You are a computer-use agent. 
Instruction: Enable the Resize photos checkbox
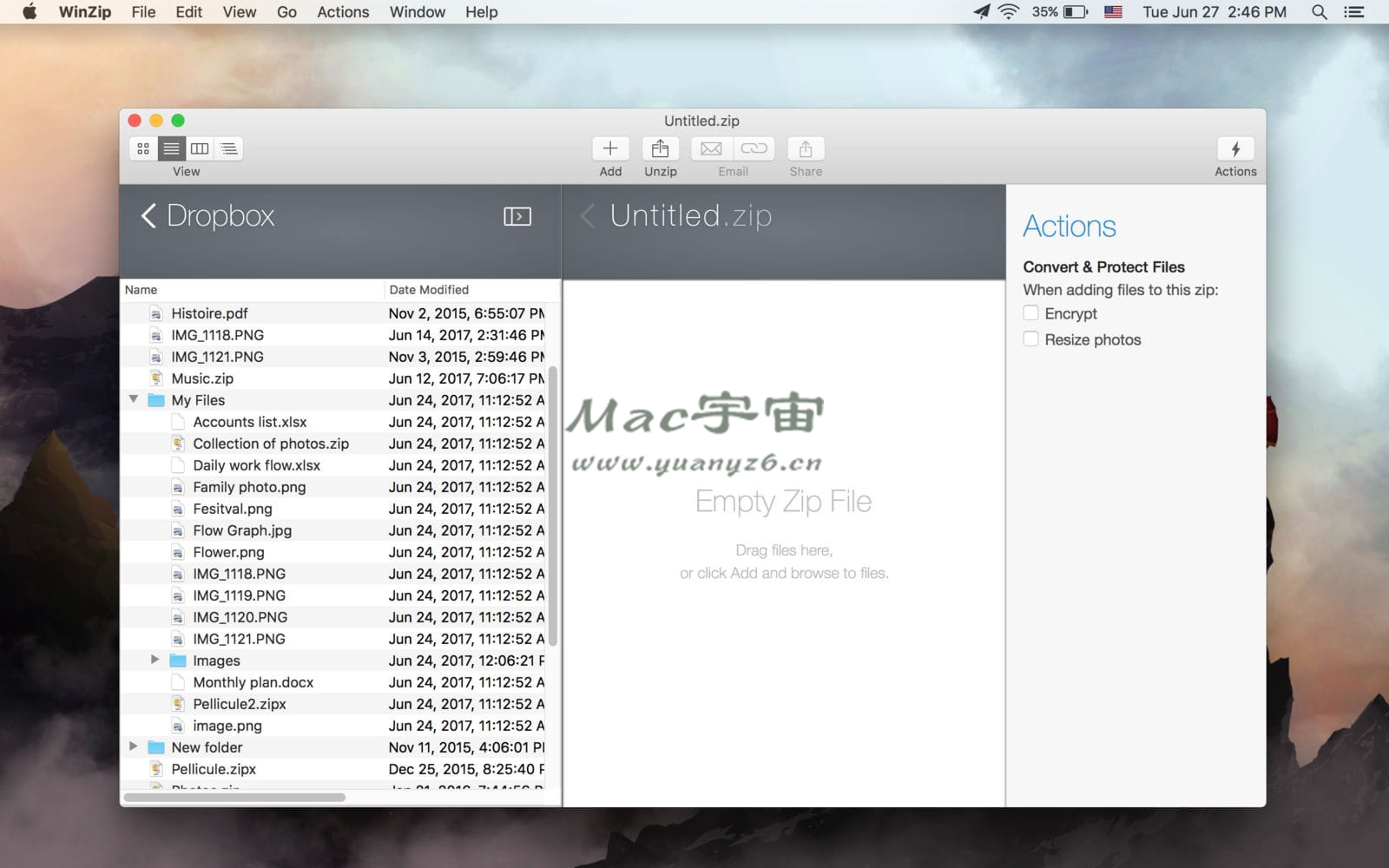coord(1030,339)
